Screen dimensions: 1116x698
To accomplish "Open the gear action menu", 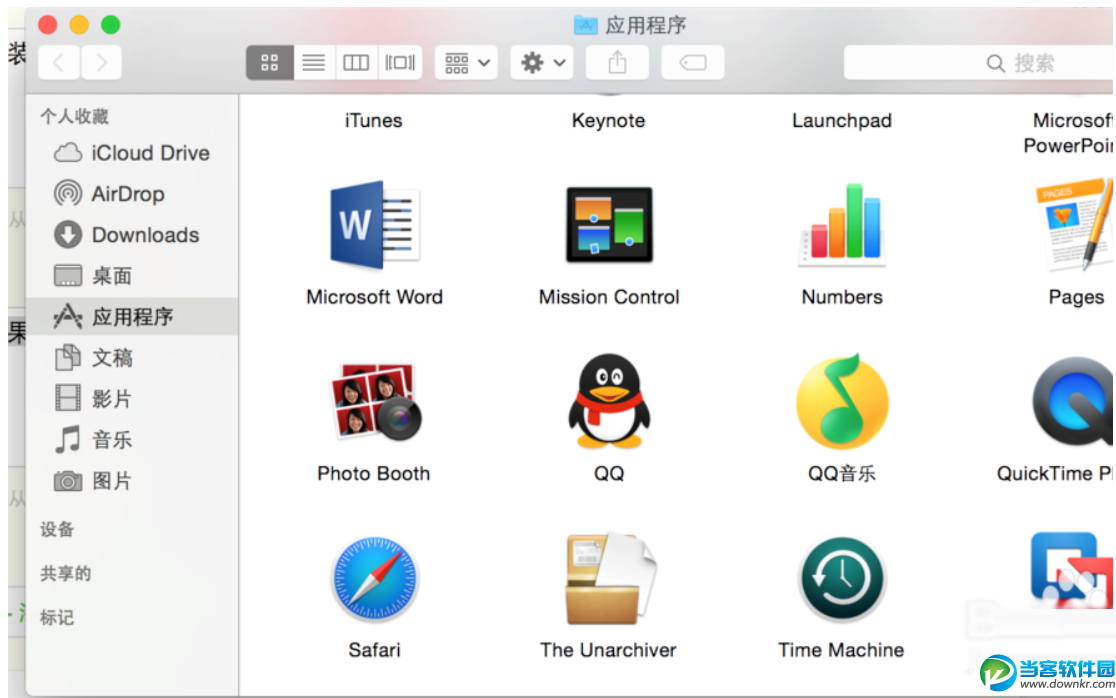I will (x=542, y=63).
